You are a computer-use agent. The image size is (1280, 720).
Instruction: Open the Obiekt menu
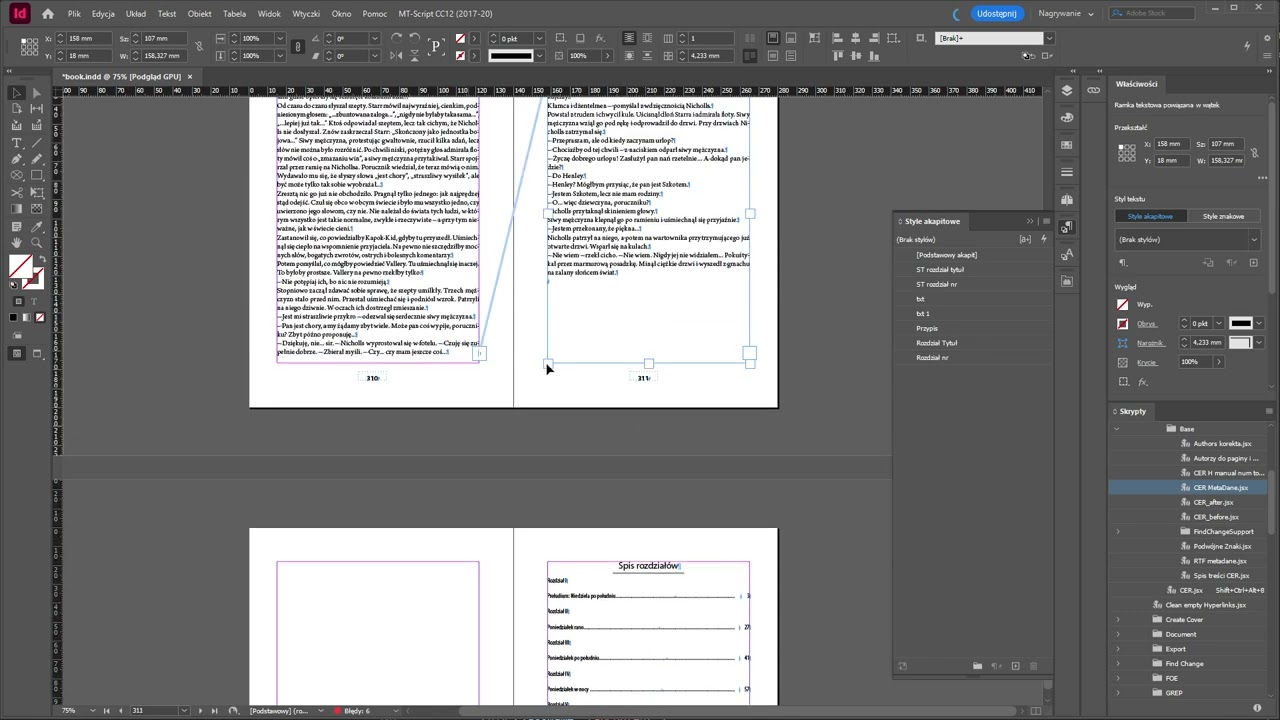click(199, 14)
